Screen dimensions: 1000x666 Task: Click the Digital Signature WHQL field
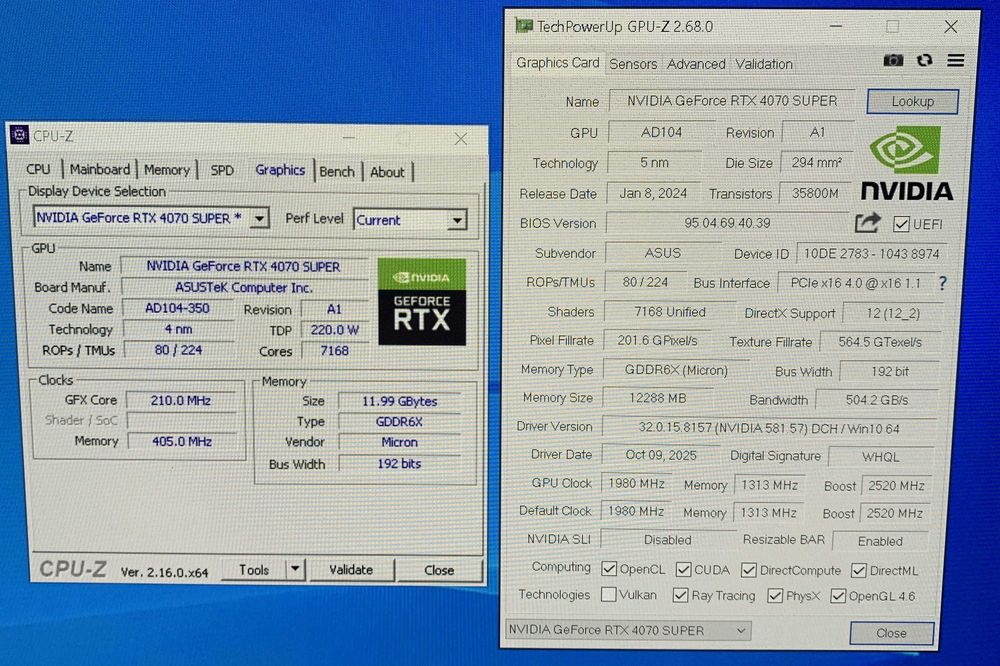click(880, 457)
